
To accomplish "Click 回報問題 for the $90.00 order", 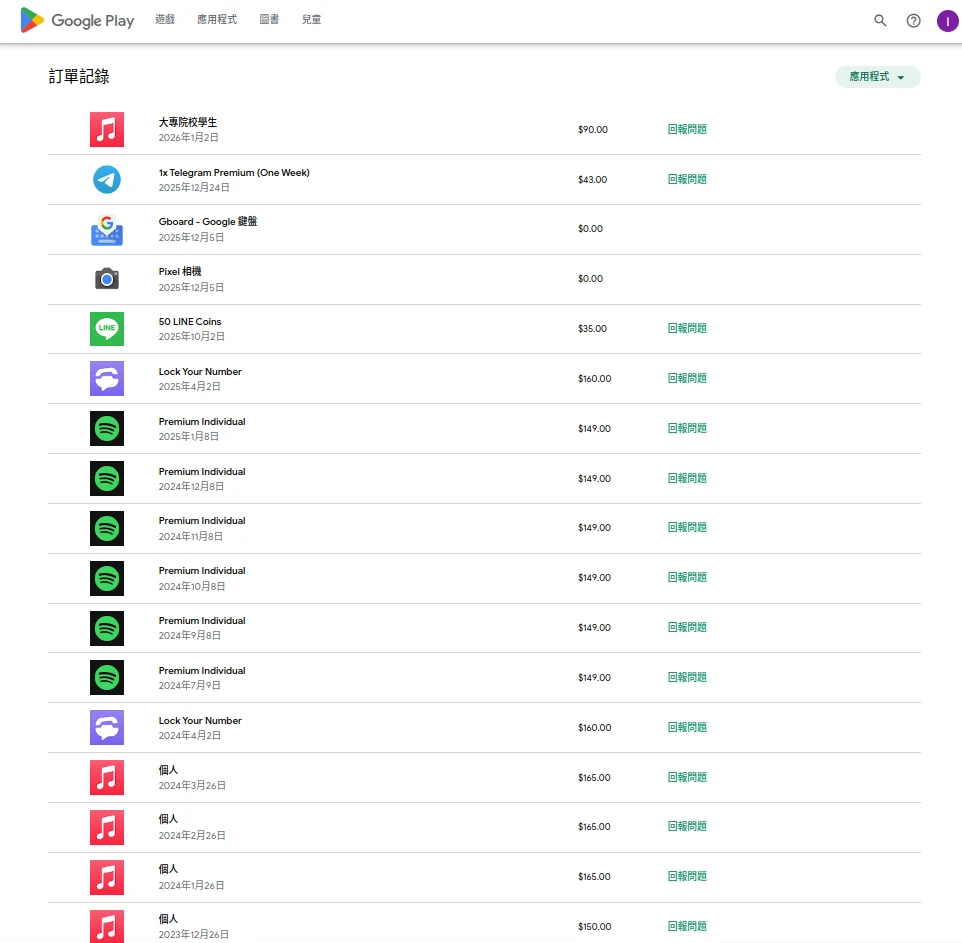I will tap(687, 130).
